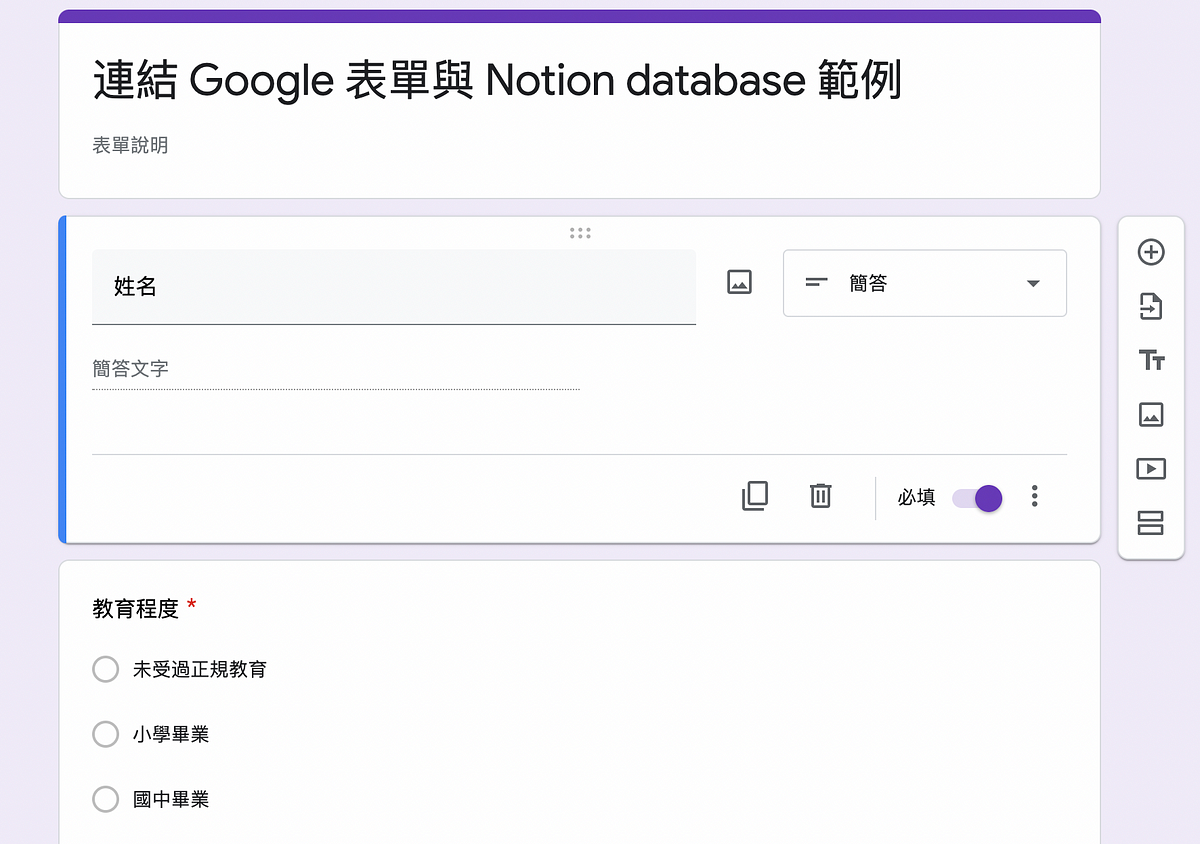Open the 簡答 question type dropdown
Image resolution: width=1200 pixels, height=844 pixels.
925,283
